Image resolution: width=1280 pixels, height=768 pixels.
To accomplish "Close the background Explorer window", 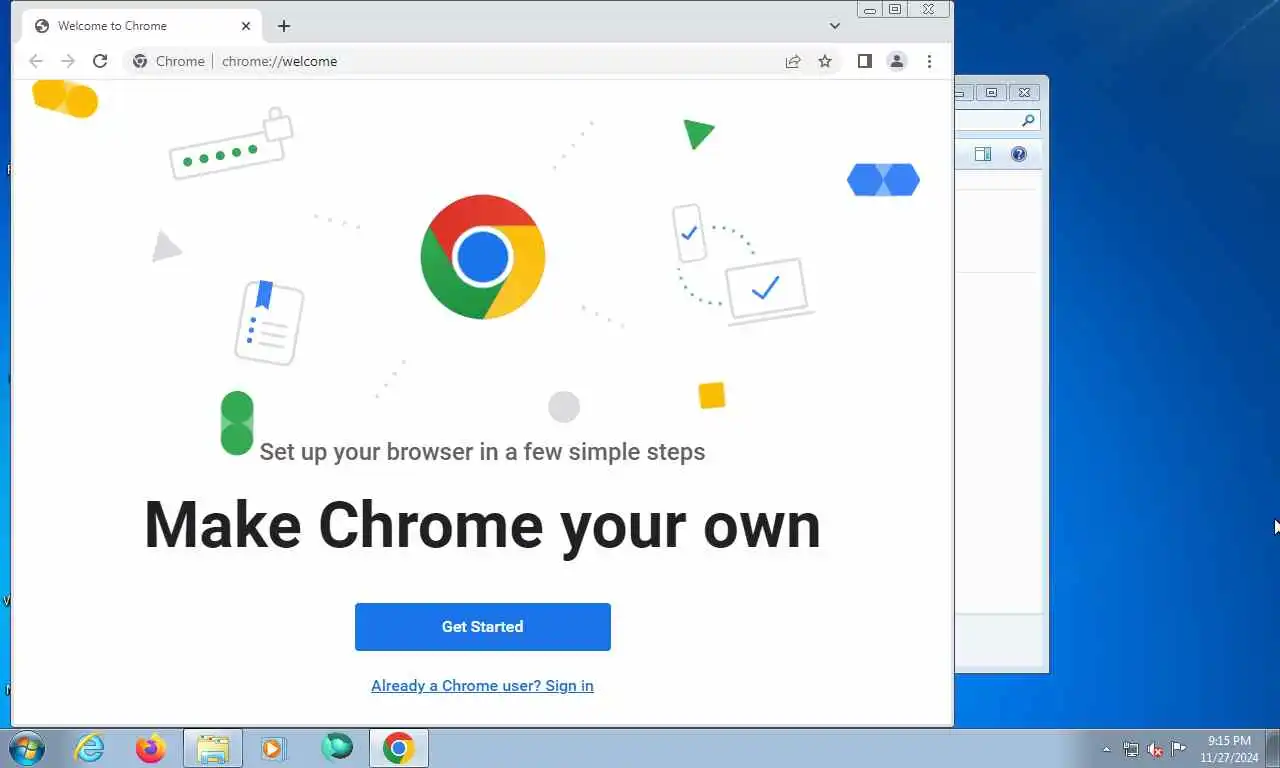I will (1024, 93).
